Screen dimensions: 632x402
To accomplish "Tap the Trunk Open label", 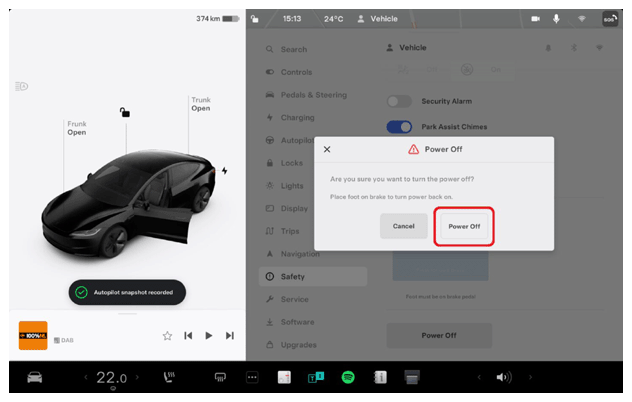I will pyautogui.click(x=201, y=104).
